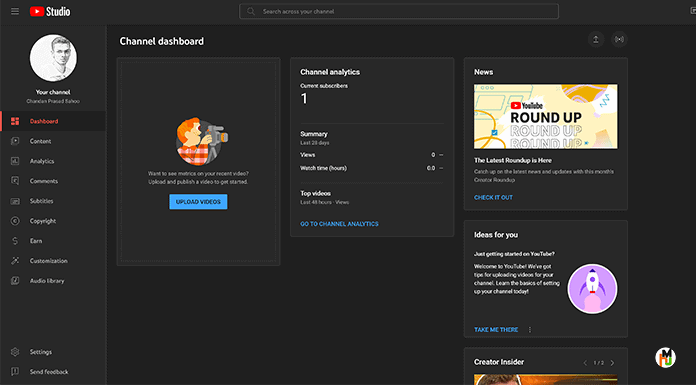
Task: Open the Comments sidebar item
Action: [53, 181]
